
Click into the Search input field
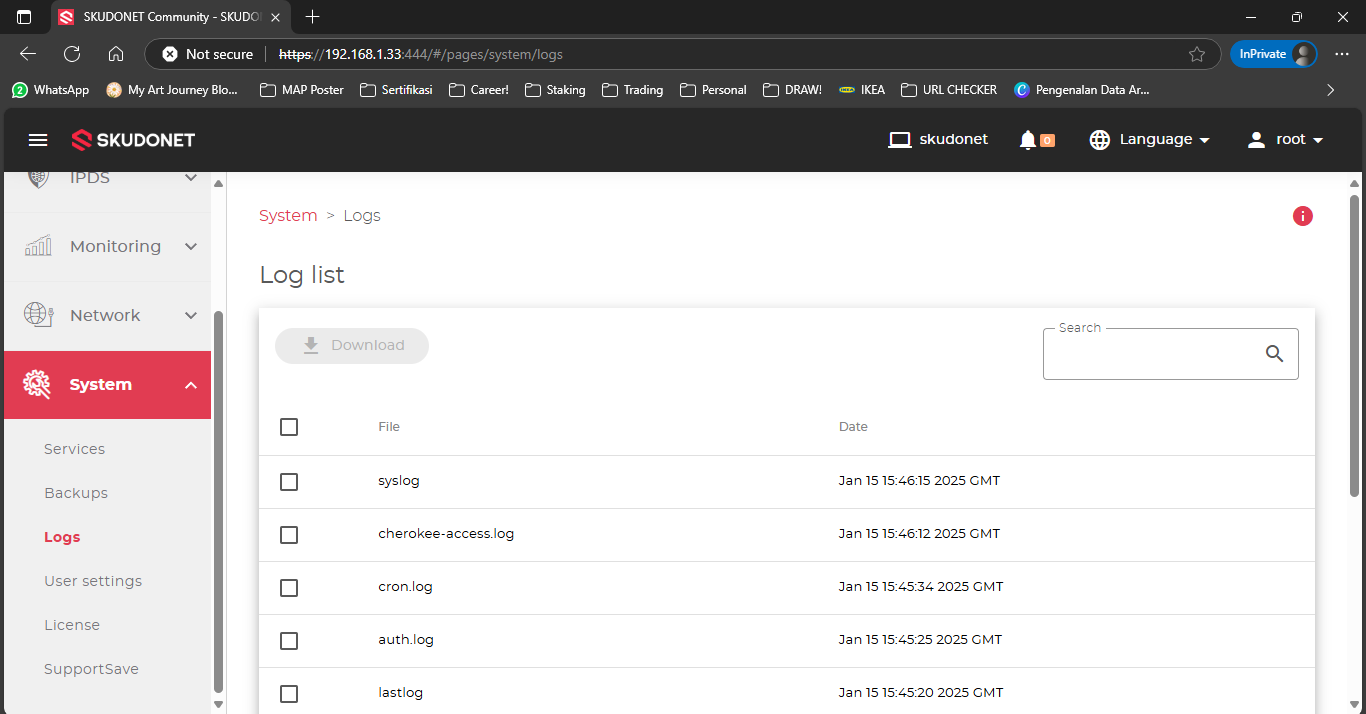(1150, 355)
